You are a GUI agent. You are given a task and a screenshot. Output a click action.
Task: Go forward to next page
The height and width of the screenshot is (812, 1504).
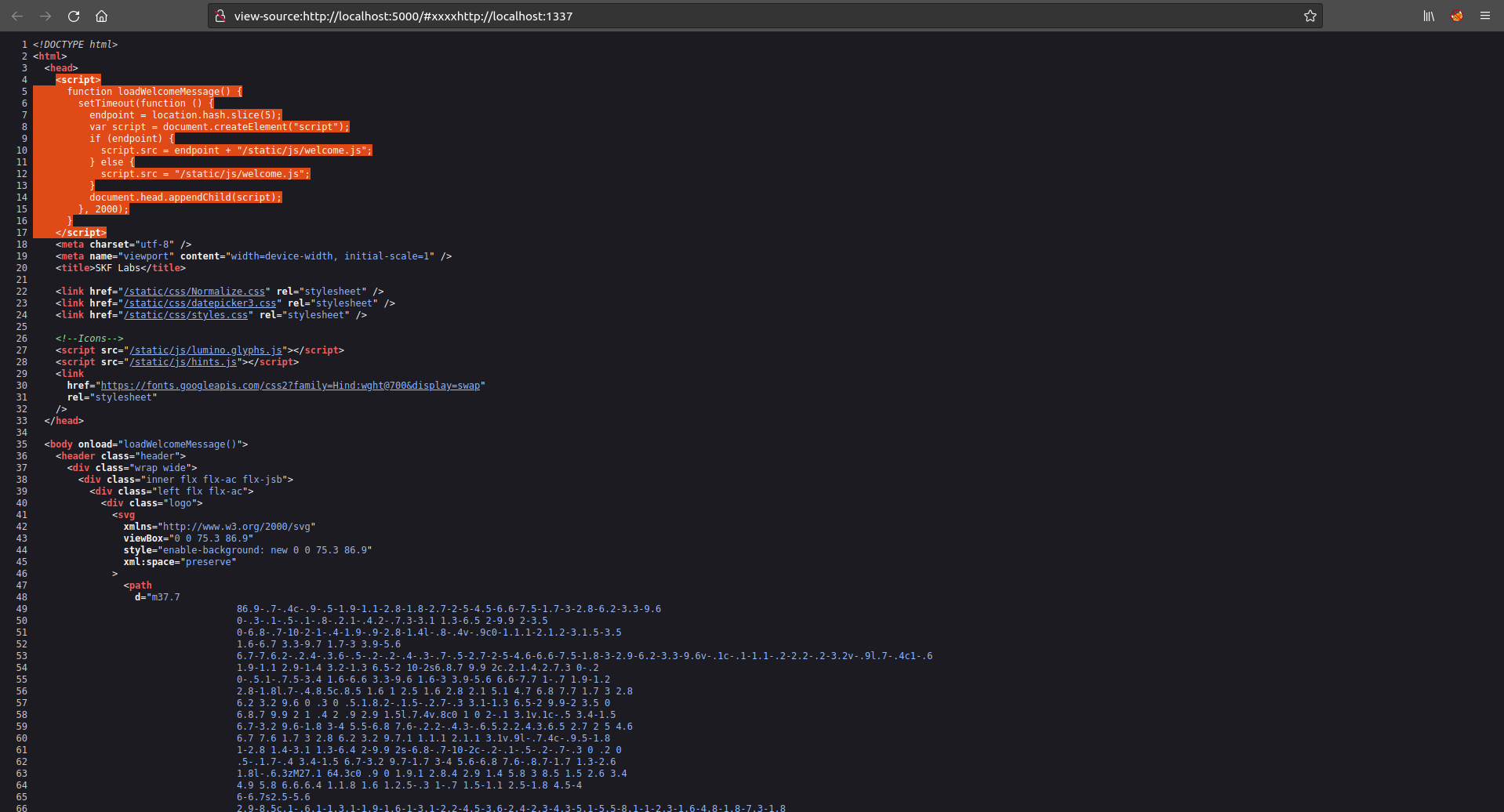click(x=45, y=16)
